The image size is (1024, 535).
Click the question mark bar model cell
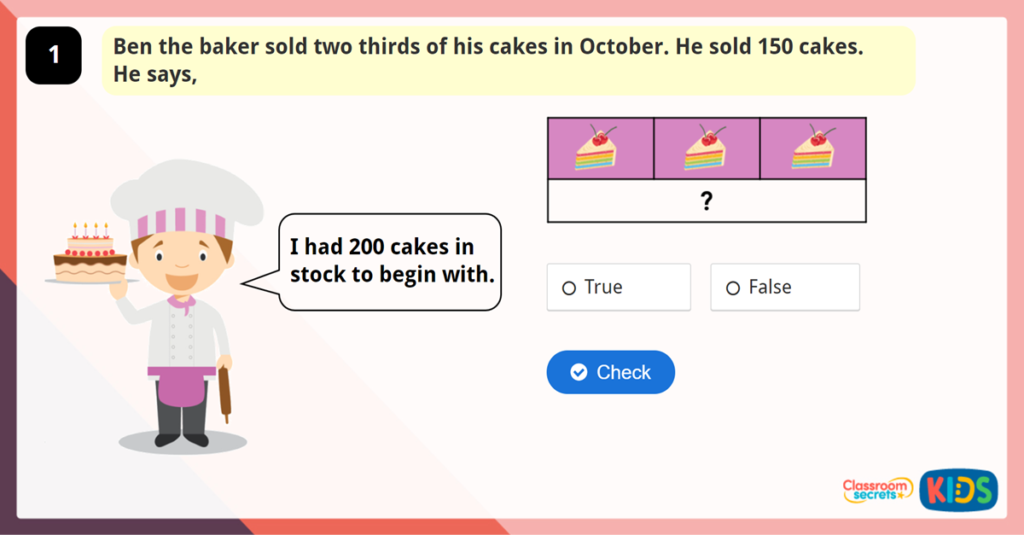pyautogui.click(x=706, y=201)
